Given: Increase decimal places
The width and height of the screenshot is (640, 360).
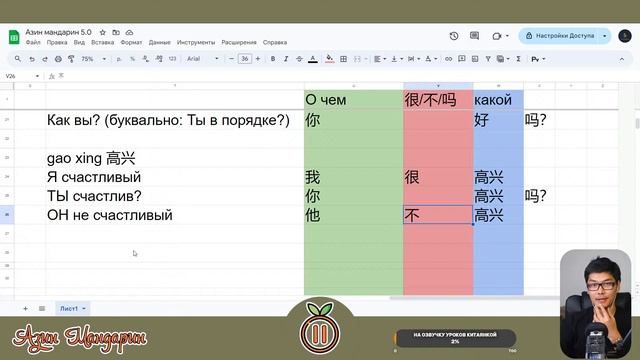Looking at the screenshot, I should 159,59.
